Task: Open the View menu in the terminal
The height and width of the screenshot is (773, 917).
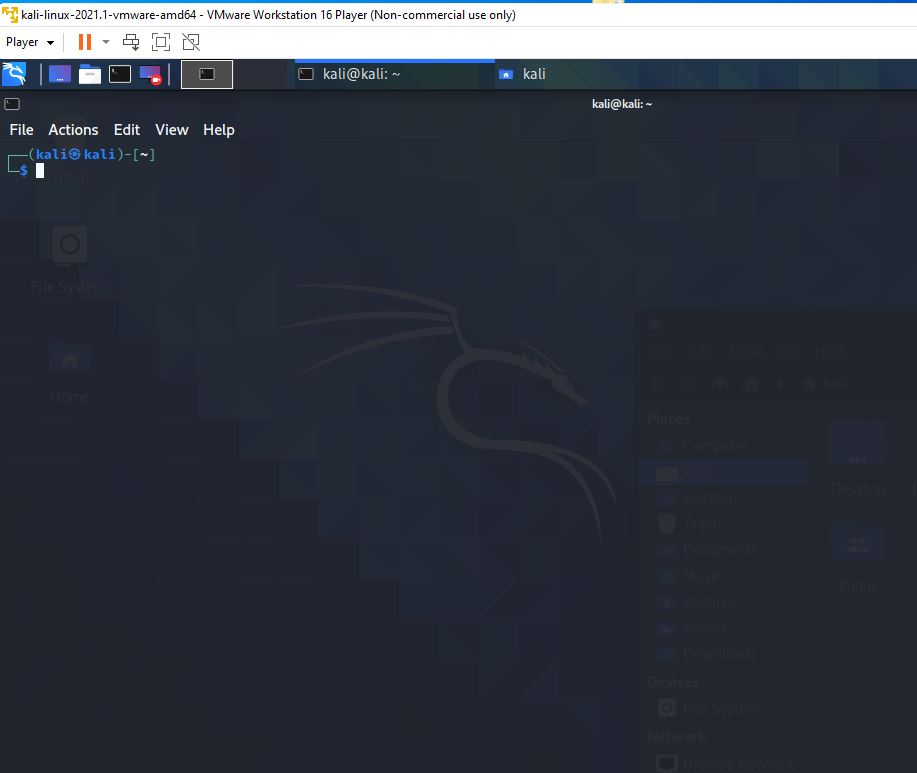Action: pos(171,130)
